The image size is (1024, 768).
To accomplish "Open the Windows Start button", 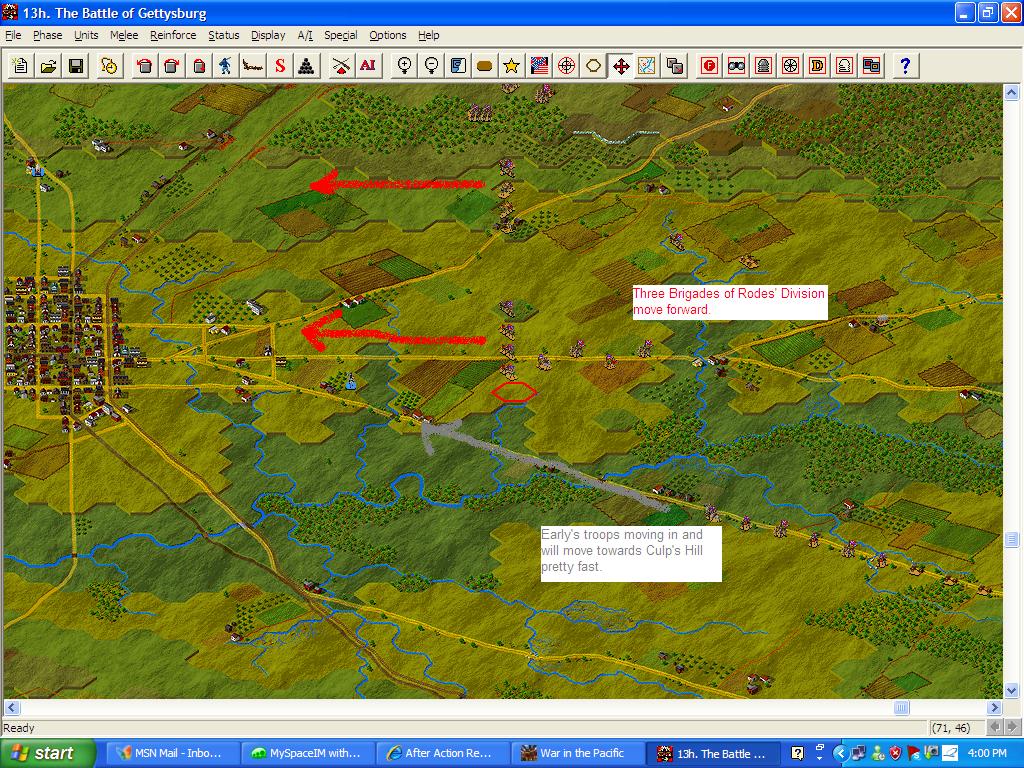I will 46,754.
